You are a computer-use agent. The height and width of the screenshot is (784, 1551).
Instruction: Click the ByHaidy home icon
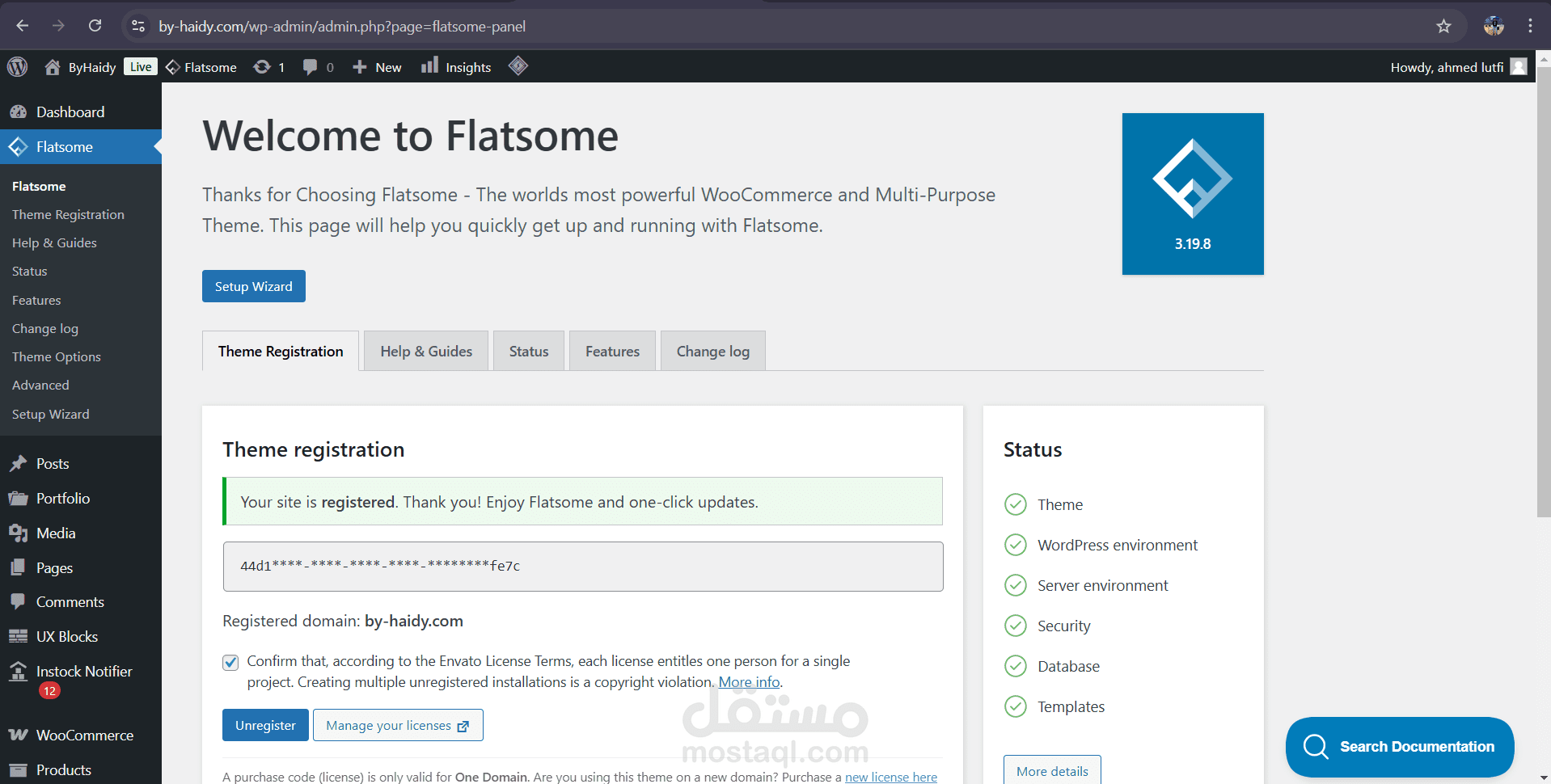(x=53, y=67)
